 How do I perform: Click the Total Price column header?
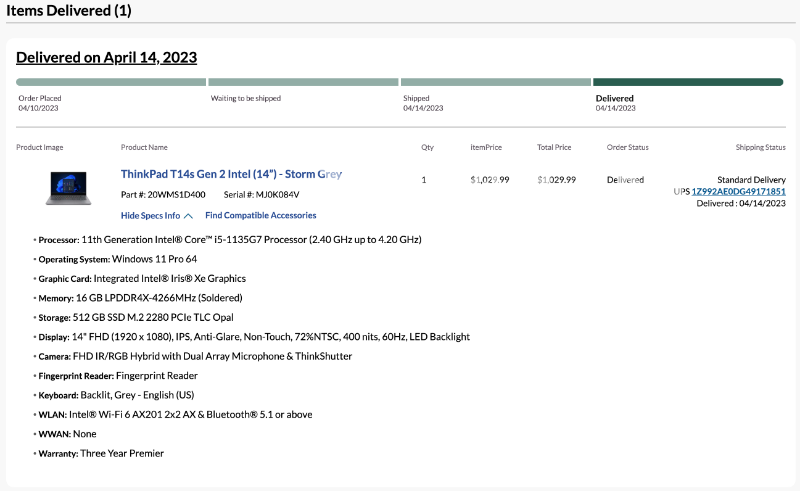[x=554, y=148]
